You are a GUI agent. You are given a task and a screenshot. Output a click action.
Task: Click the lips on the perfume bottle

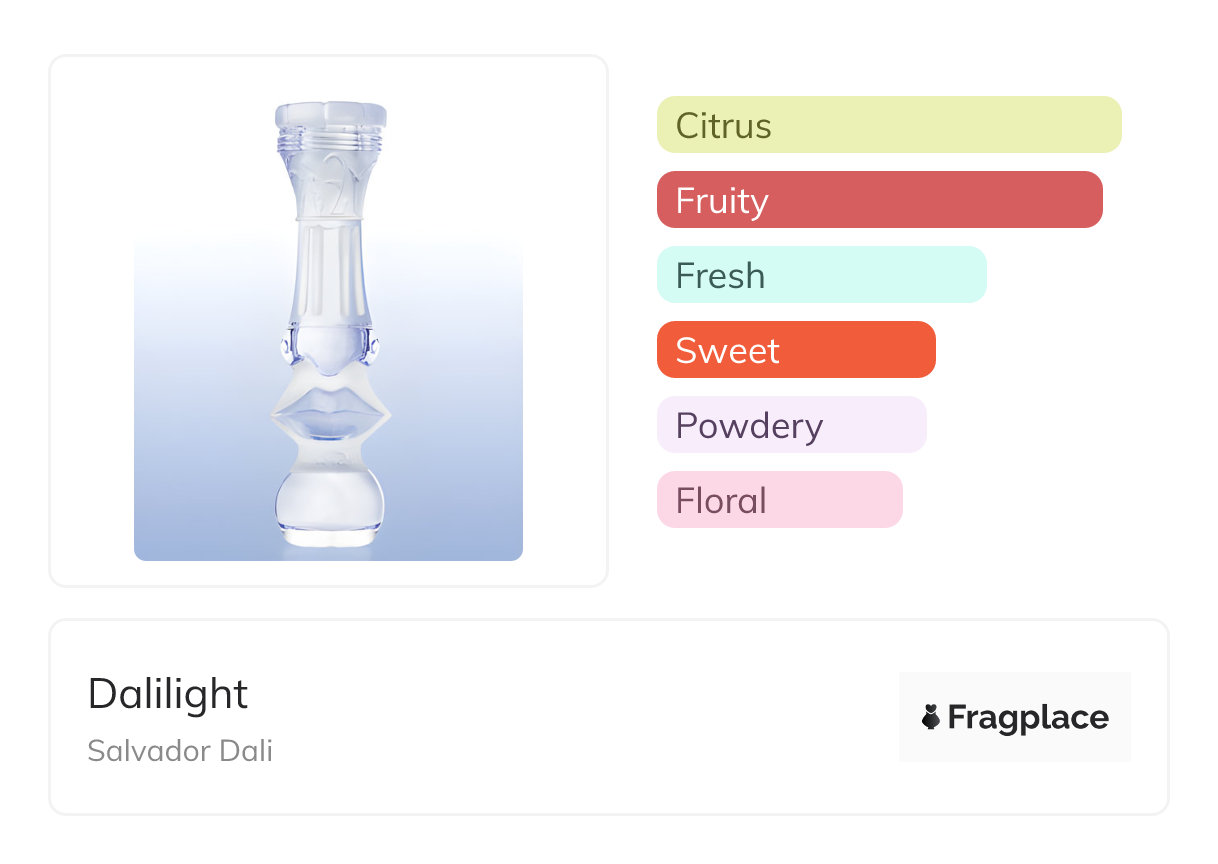click(x=330, y=412)
